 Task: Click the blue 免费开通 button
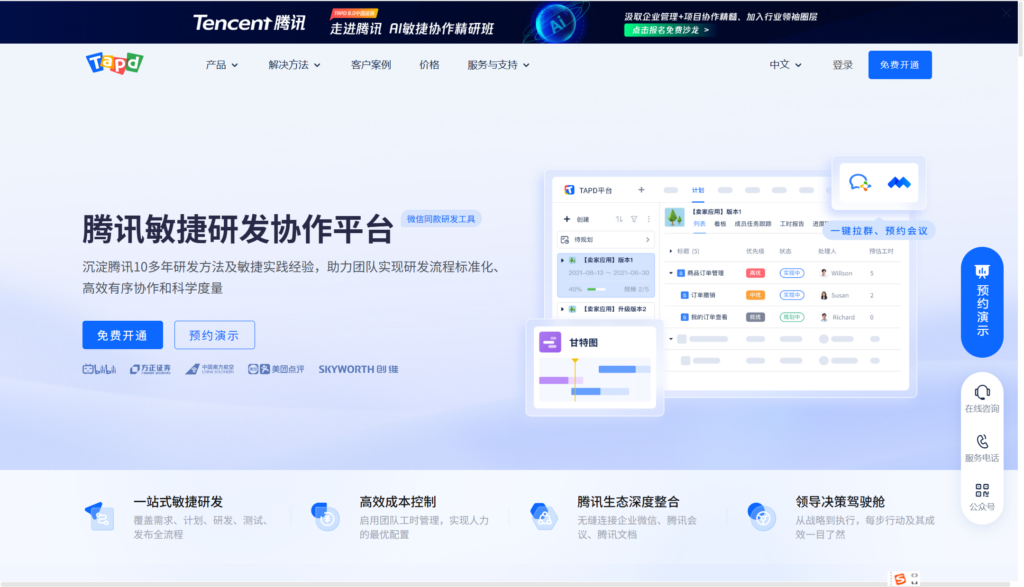[x=122, y=335]
